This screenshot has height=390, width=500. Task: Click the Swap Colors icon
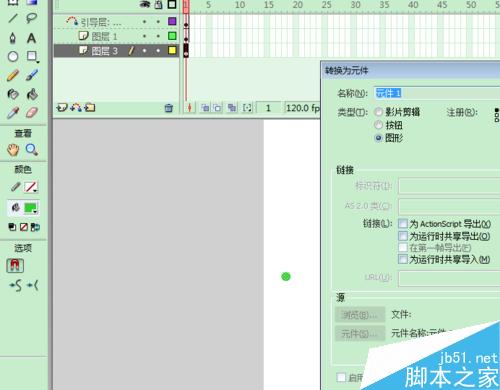[x=35, y=227]
